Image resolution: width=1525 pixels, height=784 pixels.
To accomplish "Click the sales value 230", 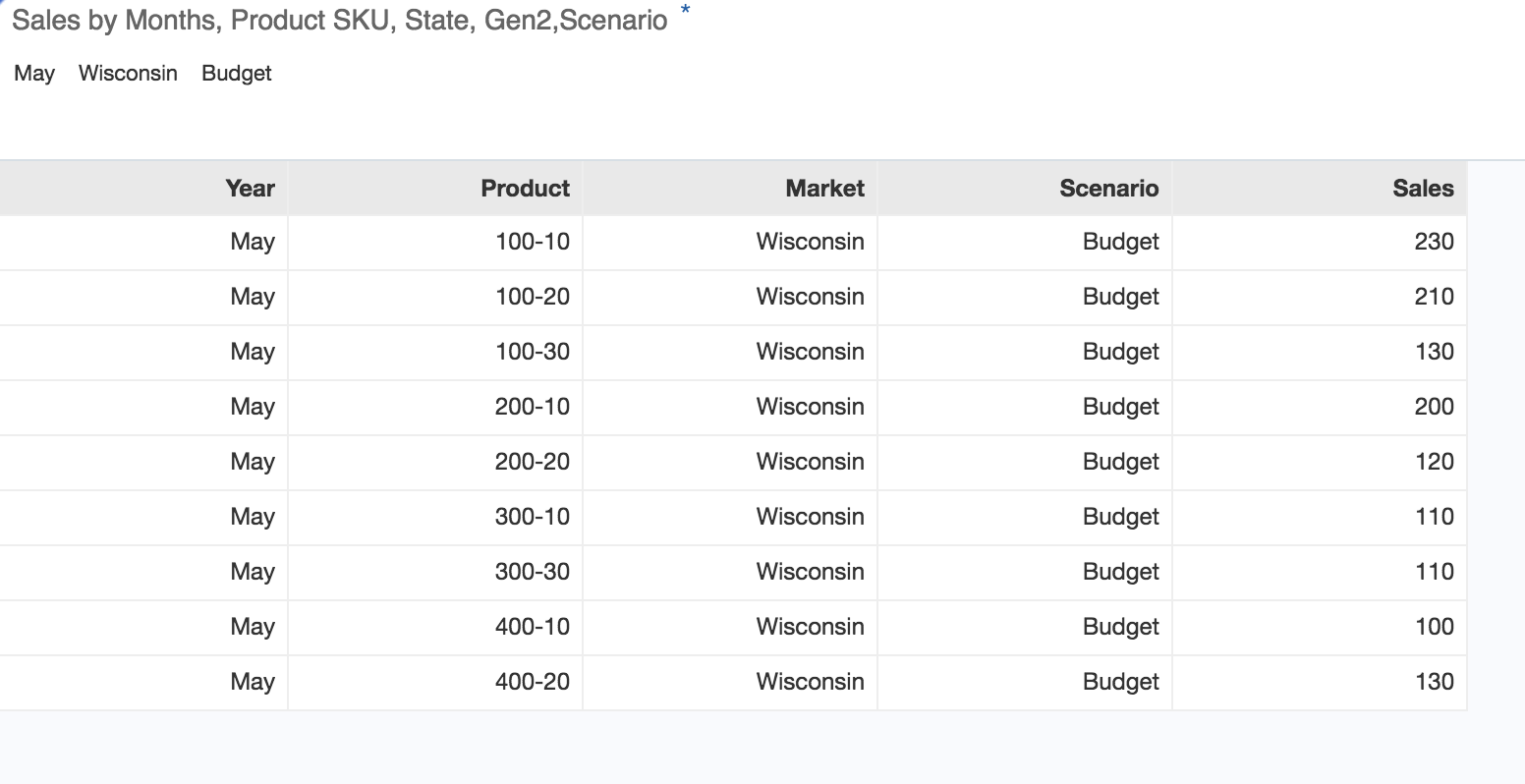I will [x=1434, y=242].
